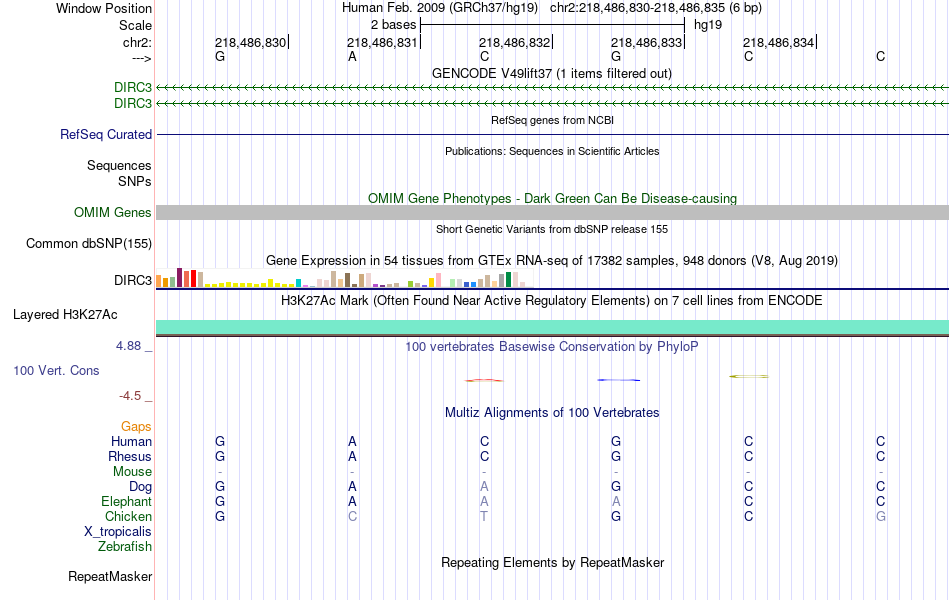Click the first DIRC3 GENCODE track label
950x600 pixels.
coord(133,87)
